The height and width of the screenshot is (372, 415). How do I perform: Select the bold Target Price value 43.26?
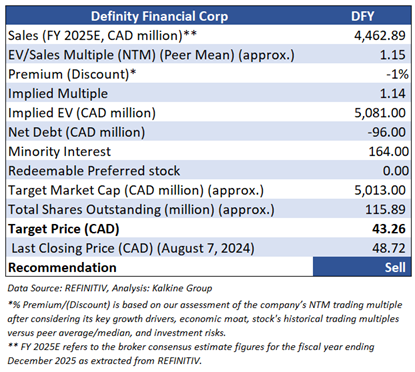pyautogui.click(x=389, y=229)
